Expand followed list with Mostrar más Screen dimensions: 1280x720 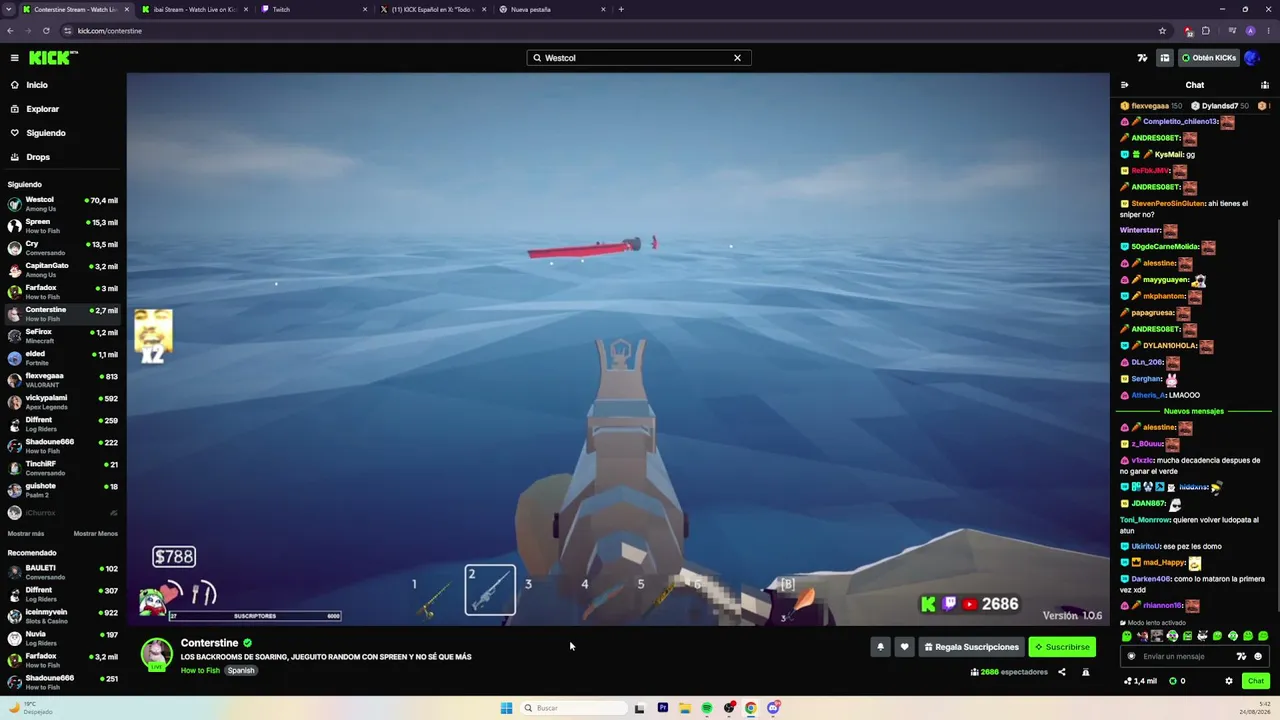click(x=26, y=534)
